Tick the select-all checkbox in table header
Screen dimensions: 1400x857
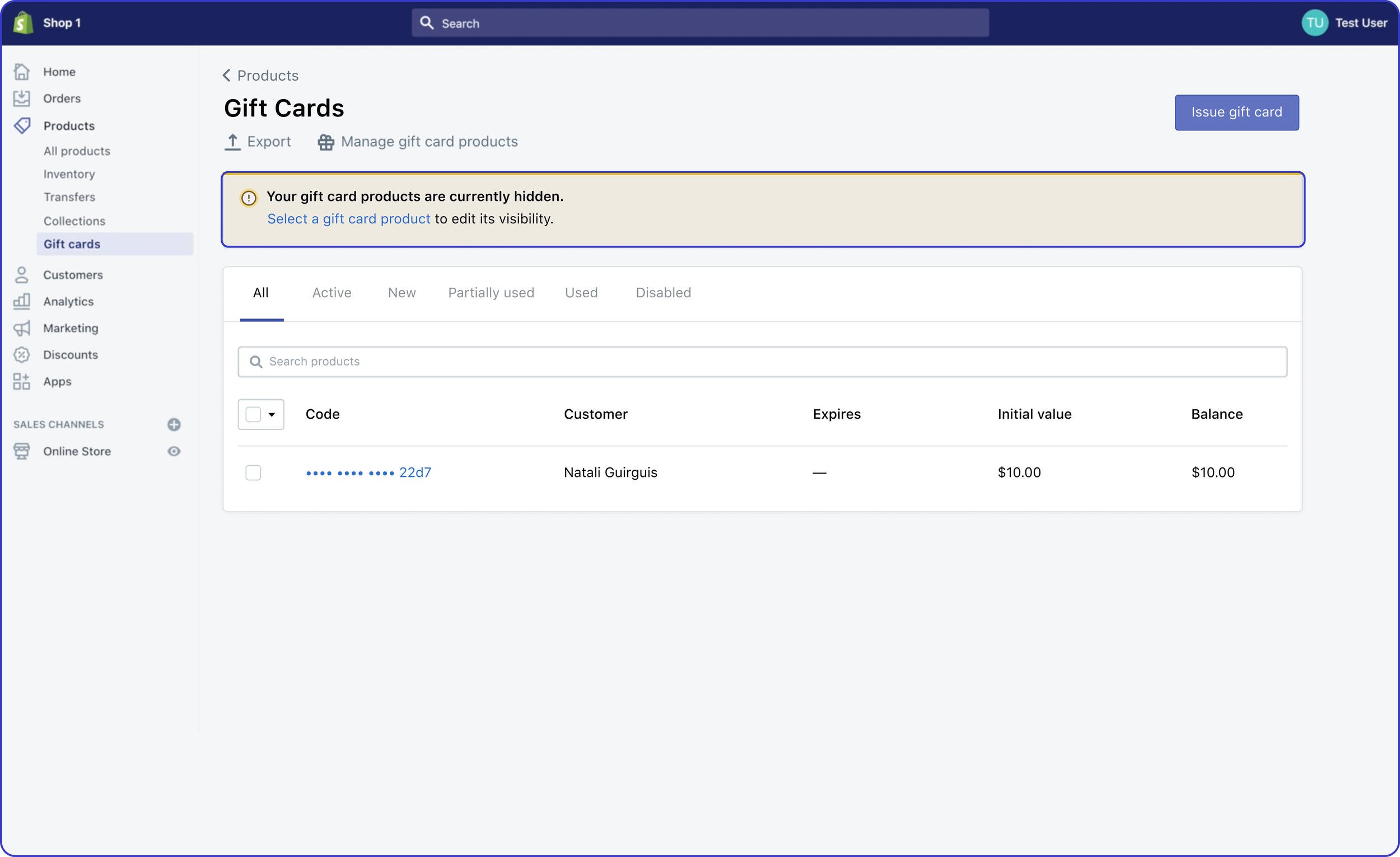click(254, 415)
